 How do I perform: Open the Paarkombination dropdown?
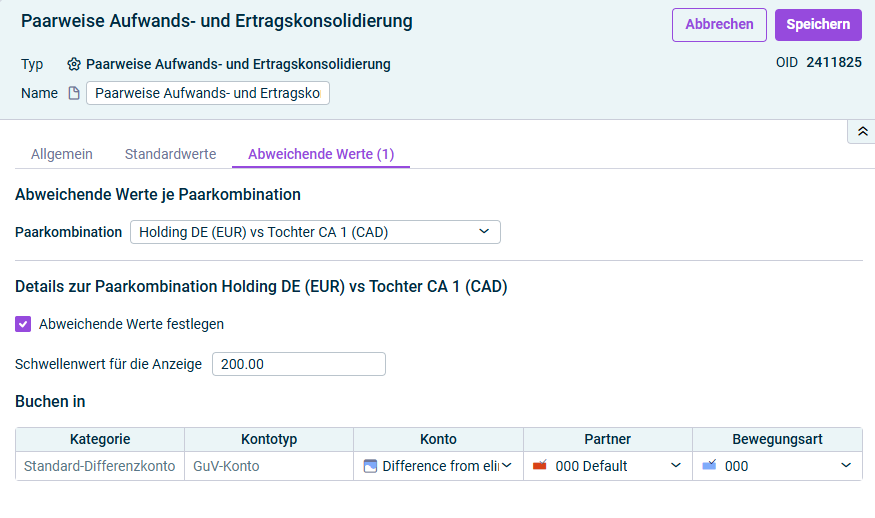[315, 232]
